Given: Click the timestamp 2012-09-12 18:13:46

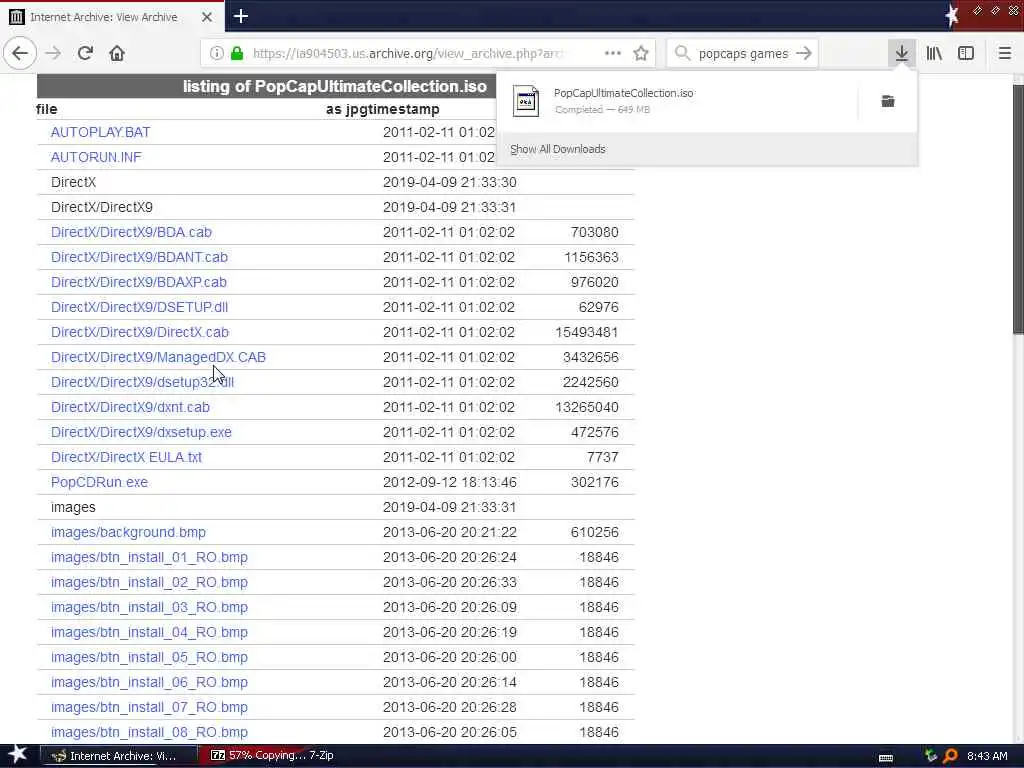Looking at the screenshot, I should click(449, 482).
